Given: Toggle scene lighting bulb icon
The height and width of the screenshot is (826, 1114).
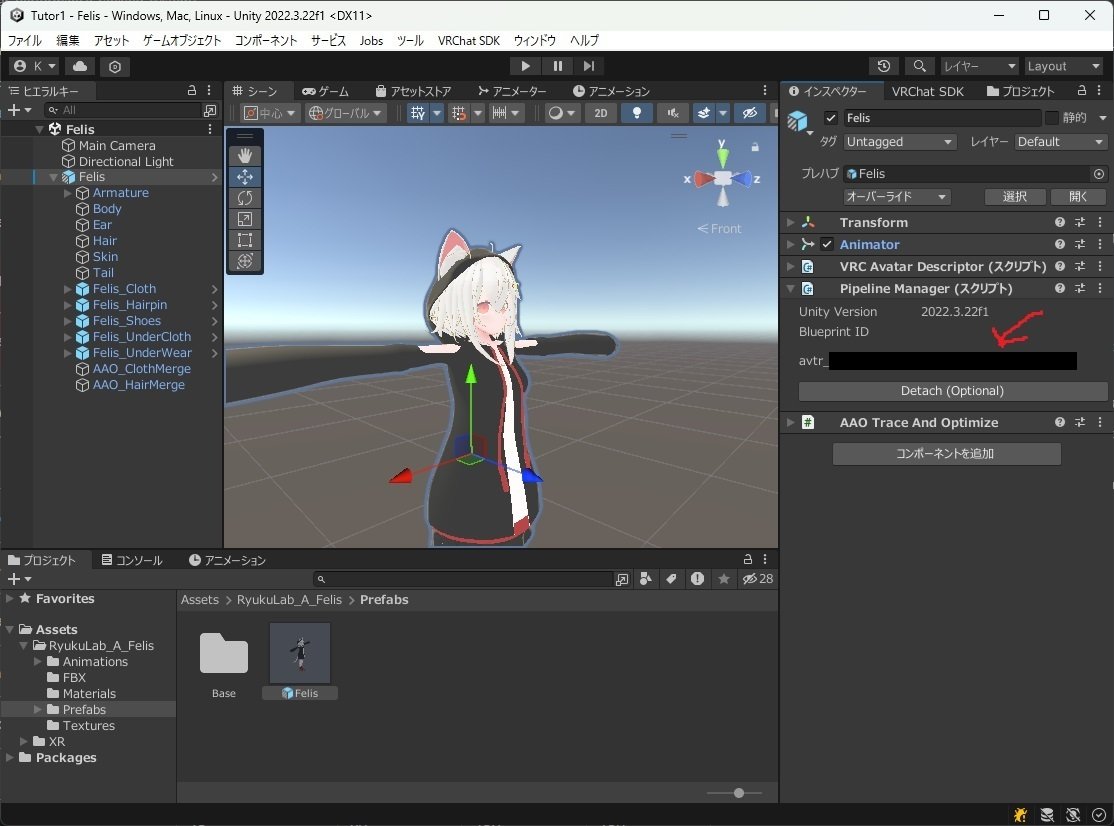Looking at the screenshot, I should pyautogui.click(x=637, y=113).
